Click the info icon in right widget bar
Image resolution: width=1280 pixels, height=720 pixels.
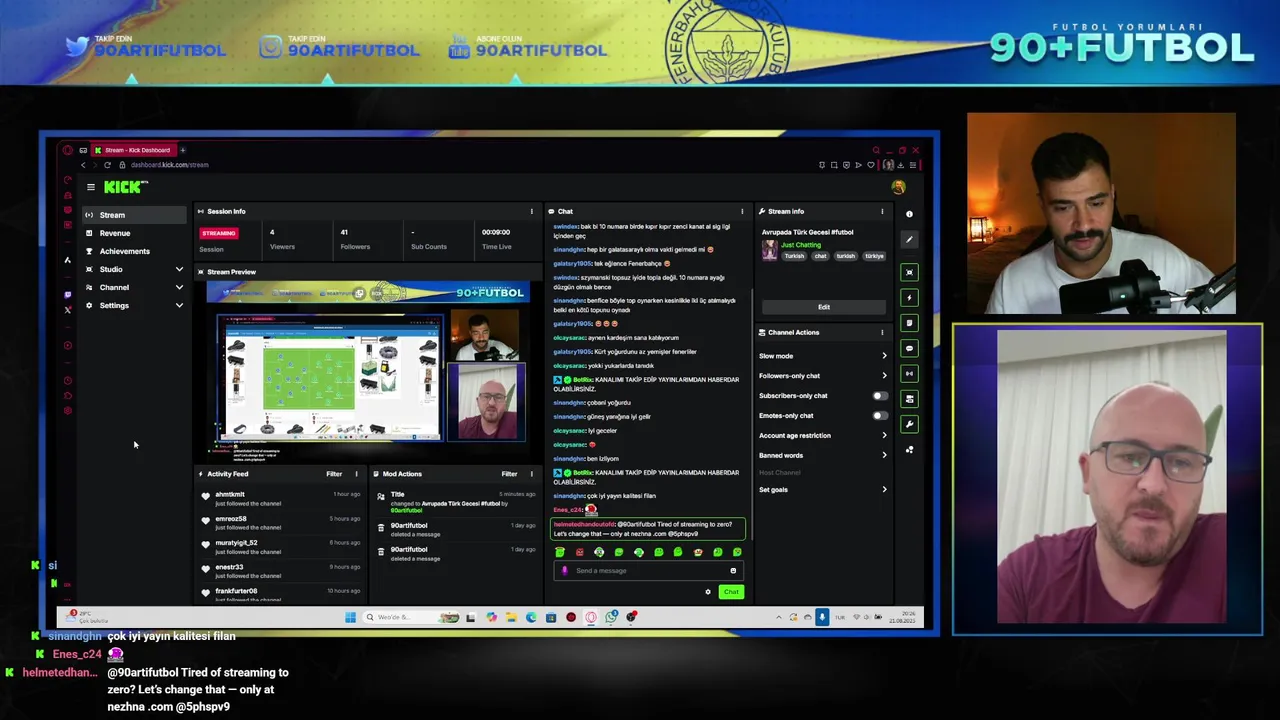909,214
